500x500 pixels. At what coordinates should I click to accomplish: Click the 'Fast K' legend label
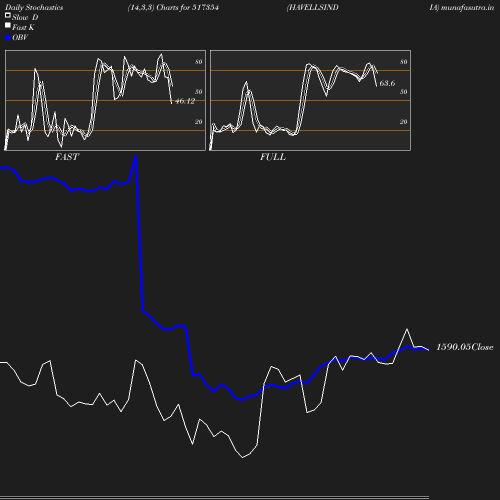point(23,27)
